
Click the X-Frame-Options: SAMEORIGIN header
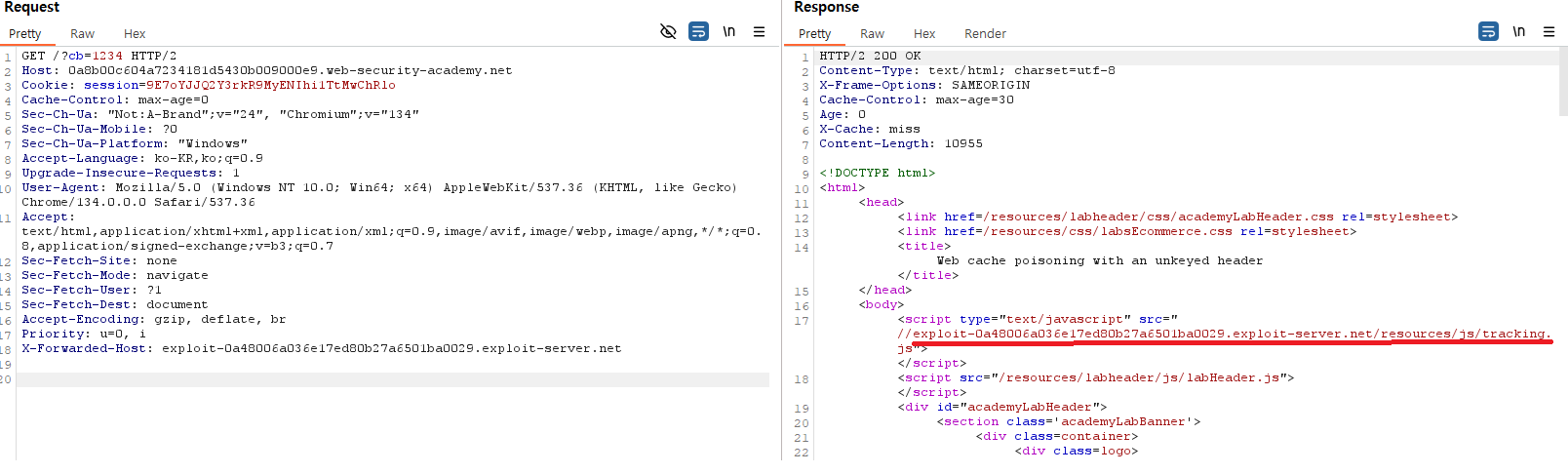(x=924, y=86)
